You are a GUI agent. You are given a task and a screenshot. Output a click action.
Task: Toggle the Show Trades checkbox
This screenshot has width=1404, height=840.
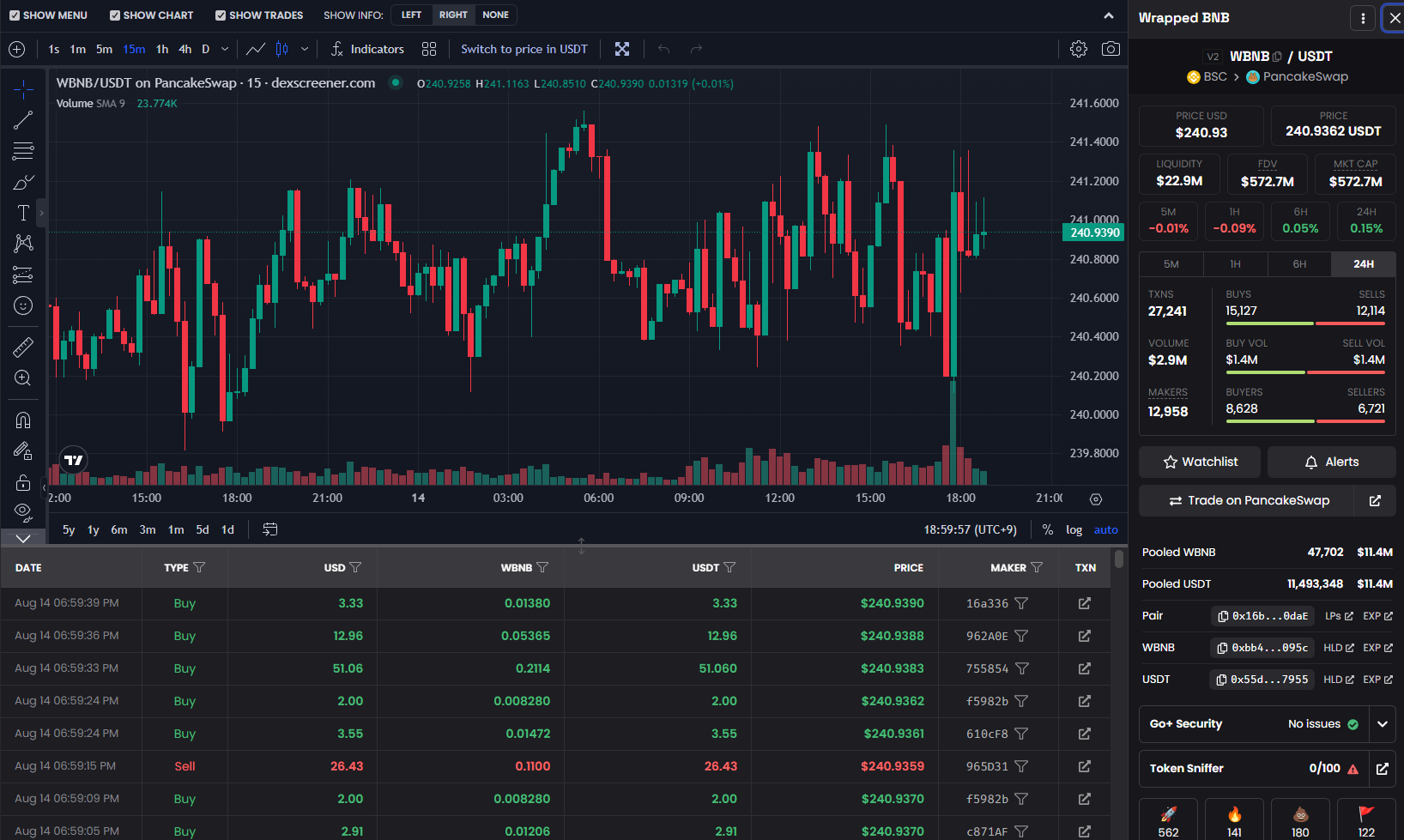(x=221, y=15)
